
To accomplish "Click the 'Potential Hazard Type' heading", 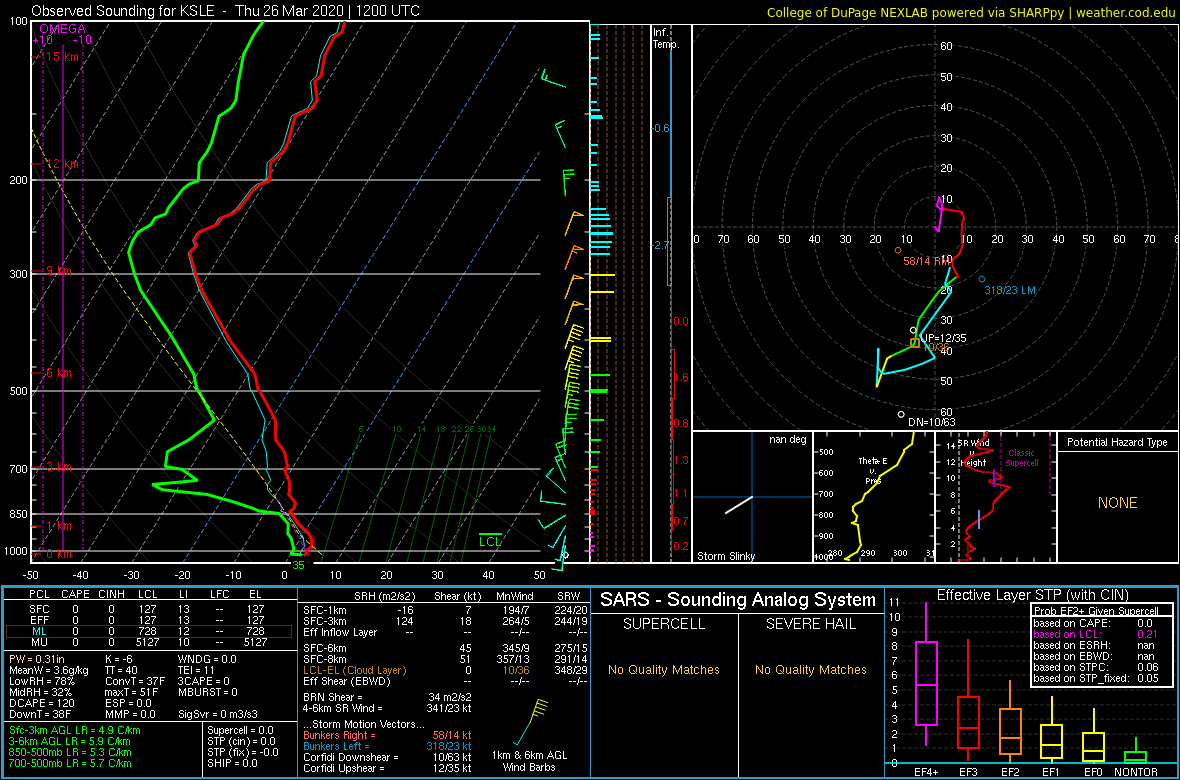I will click(x=1117, y=443).
